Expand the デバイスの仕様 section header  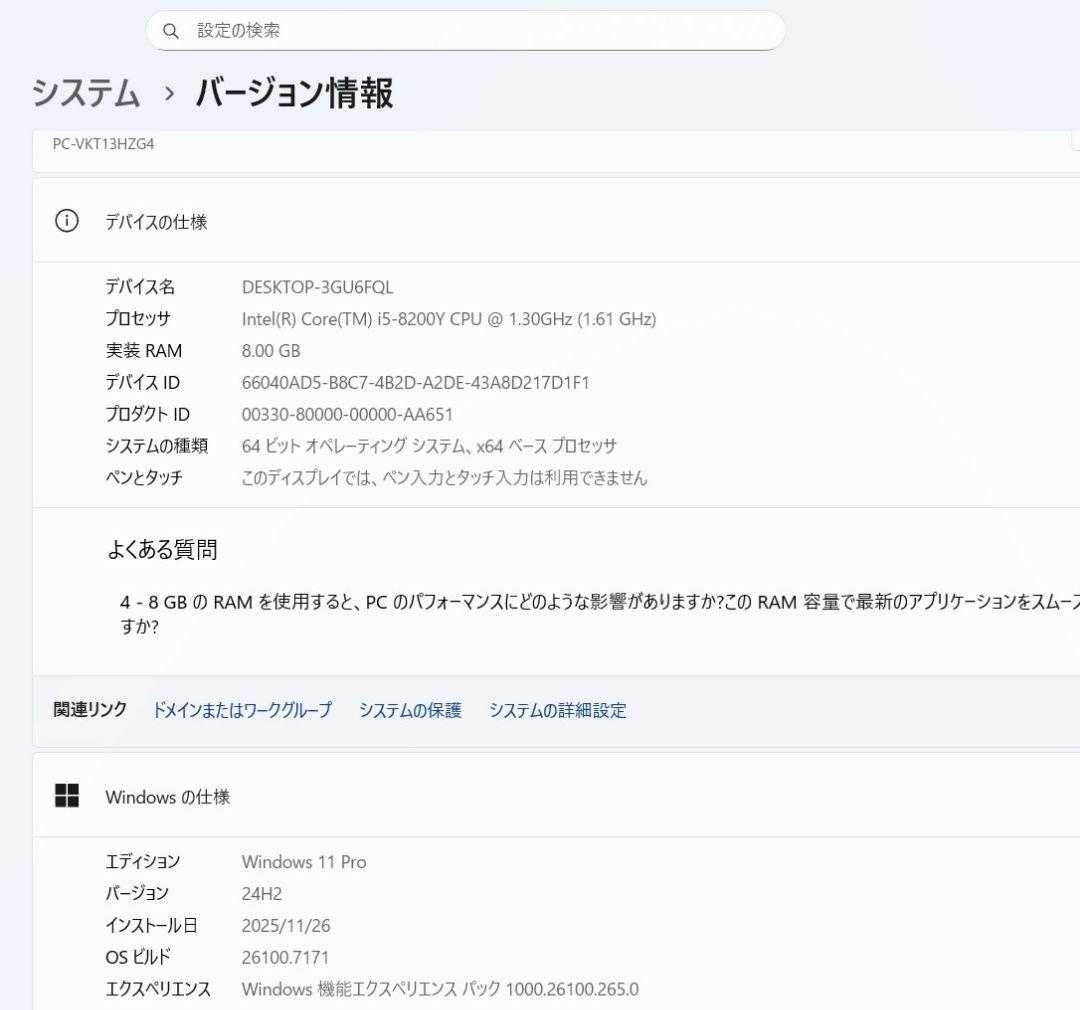coord(155,221)
